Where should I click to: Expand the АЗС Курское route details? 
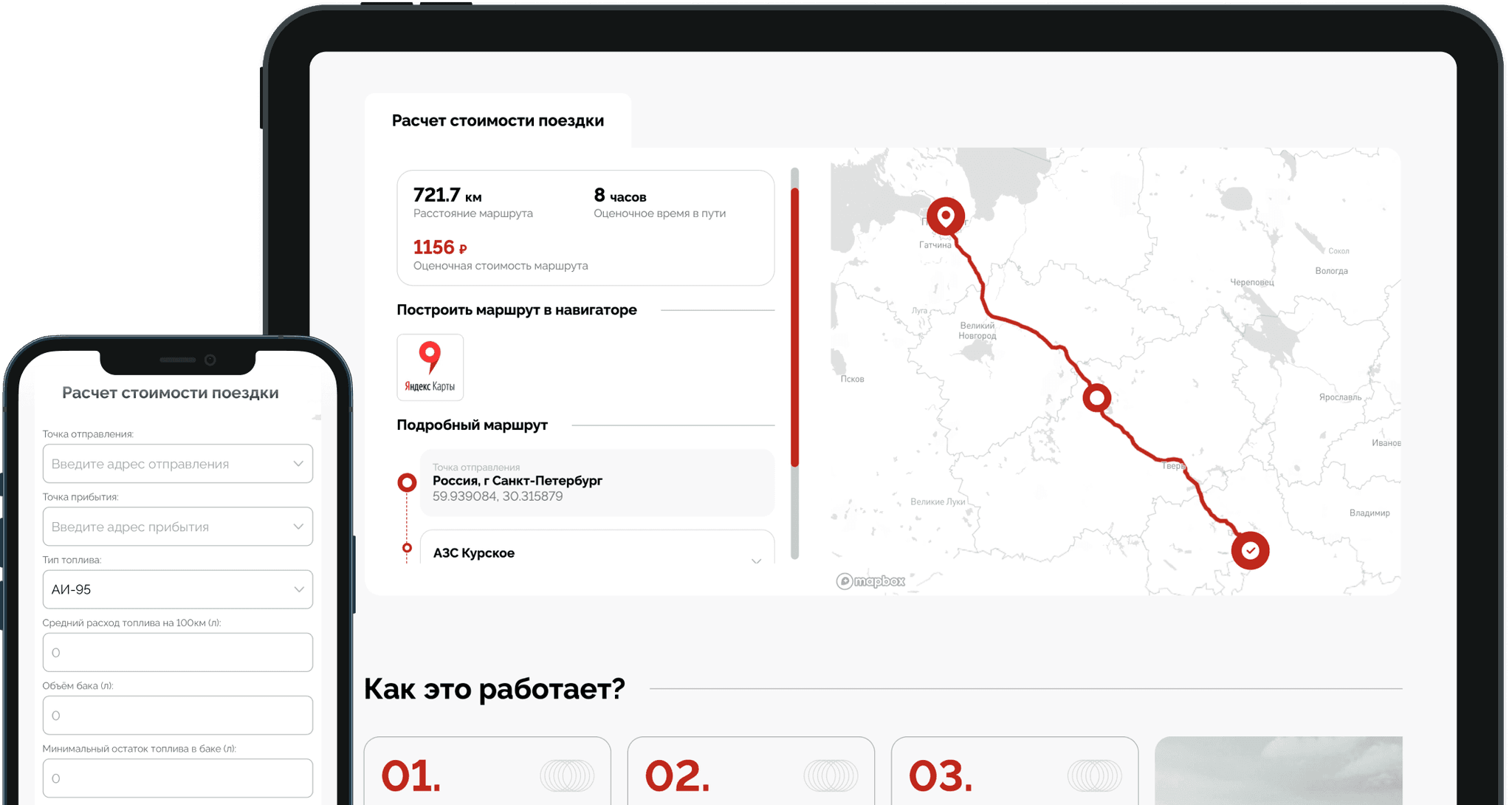756,561
